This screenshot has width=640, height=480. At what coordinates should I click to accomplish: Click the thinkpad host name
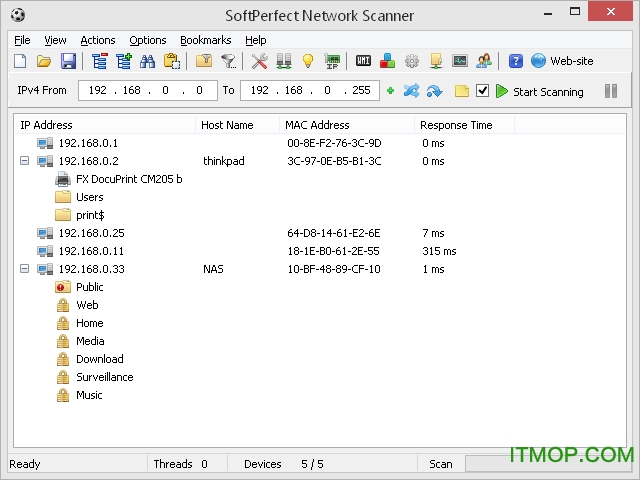pos(224,161)
